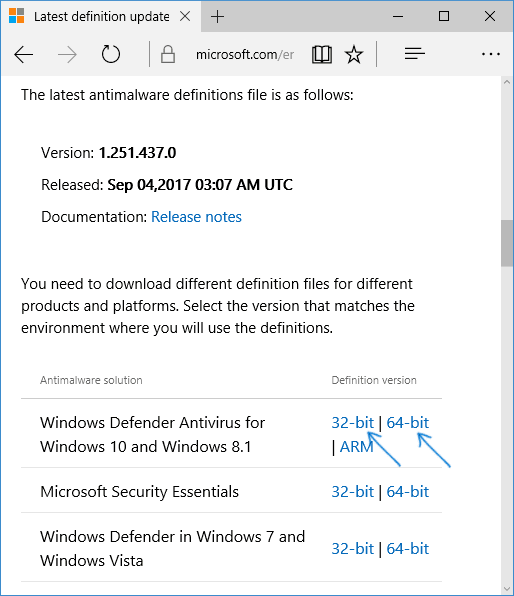Click Windows Defender in Windows 7 and Vista label
Screen dimensions: 514x596
(173, 548)
